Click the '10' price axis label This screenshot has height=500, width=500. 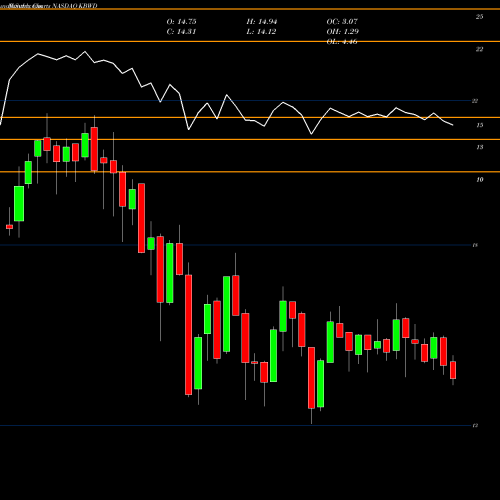(479, 180)
